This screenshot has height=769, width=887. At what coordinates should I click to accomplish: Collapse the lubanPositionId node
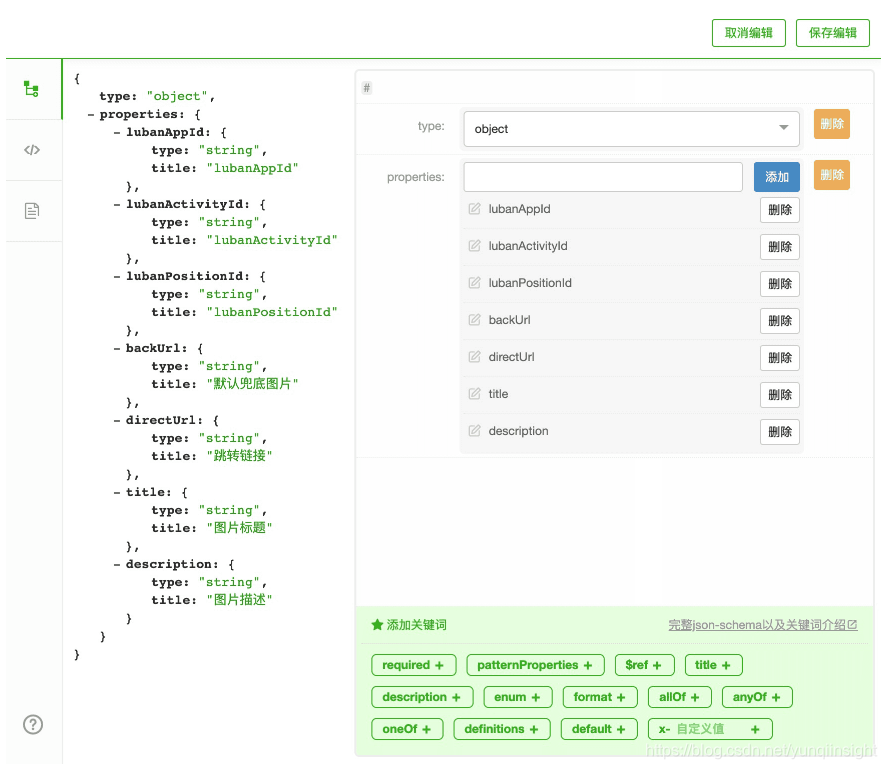(117, 276)
